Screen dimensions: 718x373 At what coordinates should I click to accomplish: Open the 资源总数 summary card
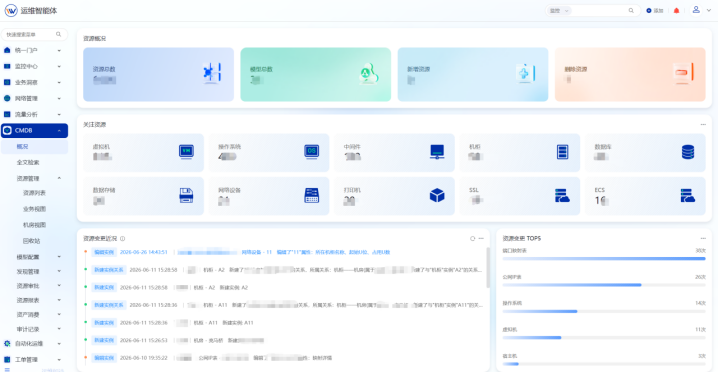point(158,74)
